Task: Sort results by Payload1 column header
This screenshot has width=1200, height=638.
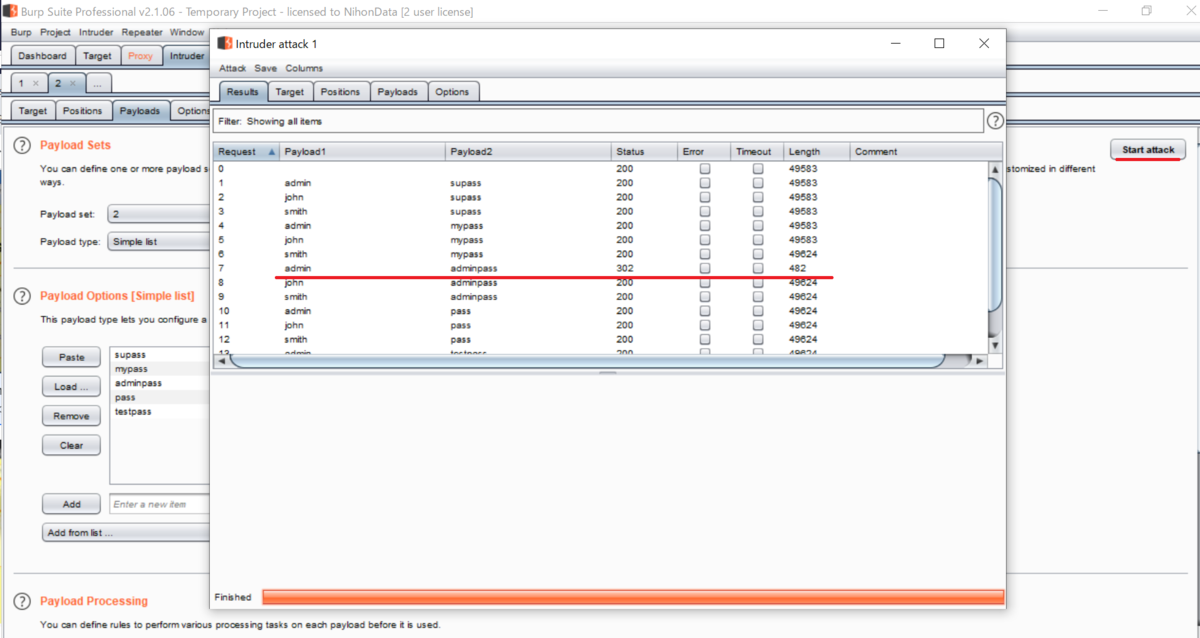Action: tap(362, 152)
